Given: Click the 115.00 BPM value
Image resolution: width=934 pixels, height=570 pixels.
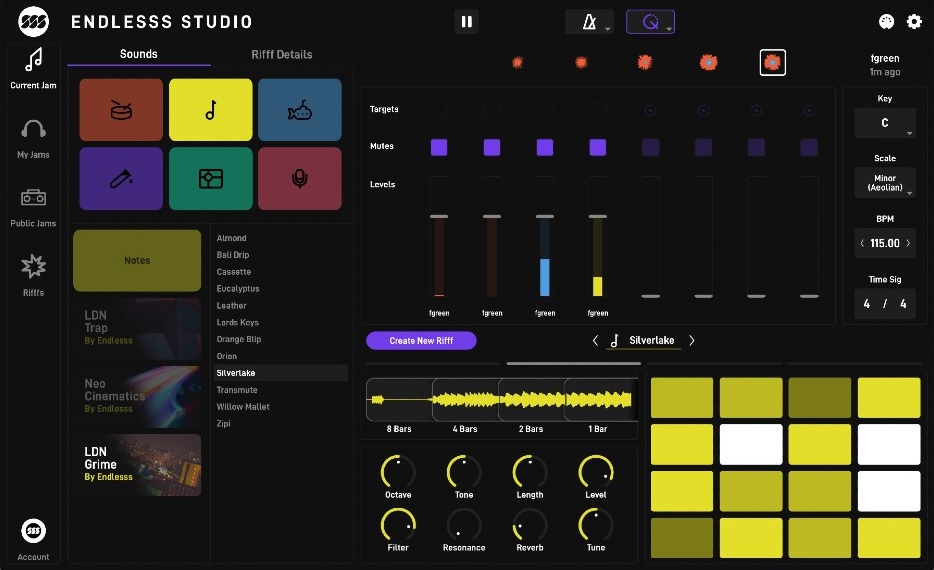Looking at the screenshot, I should point(885,243).
